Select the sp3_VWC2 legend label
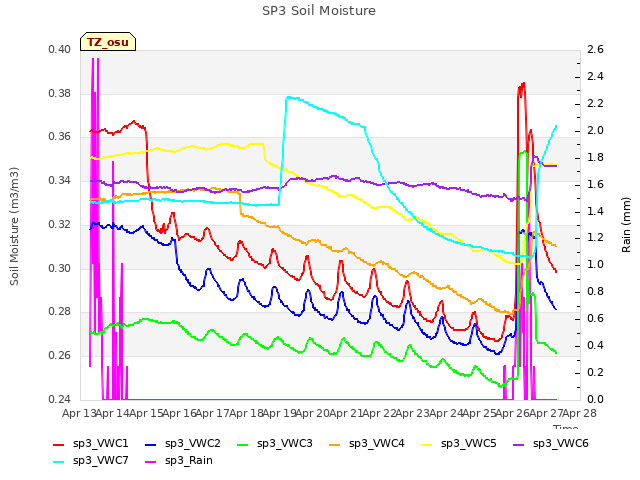Viewport: 640px width, 480px height. [193, 444]
